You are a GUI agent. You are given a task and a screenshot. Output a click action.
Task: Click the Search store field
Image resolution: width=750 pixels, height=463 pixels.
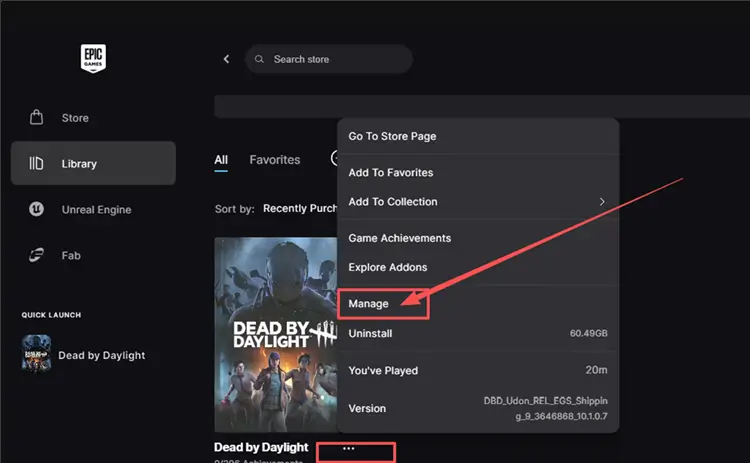point(329,59)
